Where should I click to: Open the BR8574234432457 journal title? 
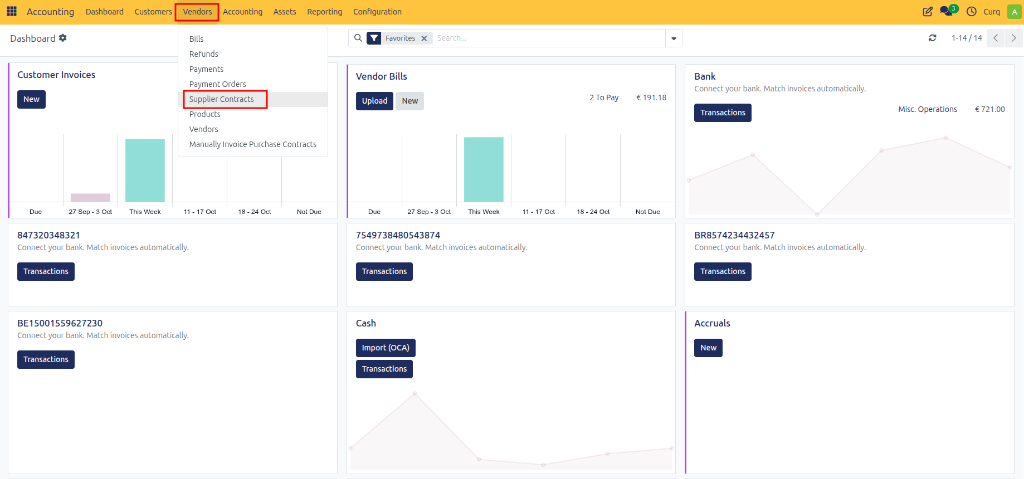pyautogui.click(x=735, y=235)
